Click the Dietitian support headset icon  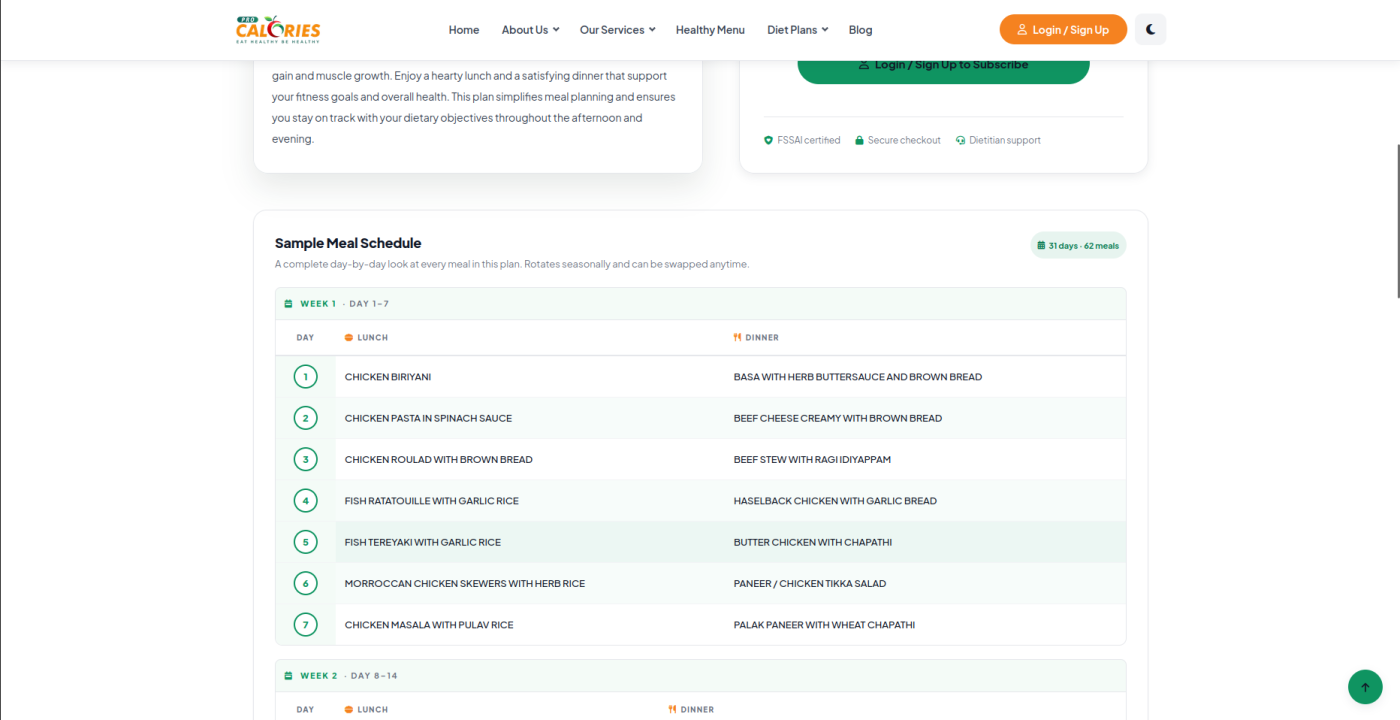click(x=960, y=140)
